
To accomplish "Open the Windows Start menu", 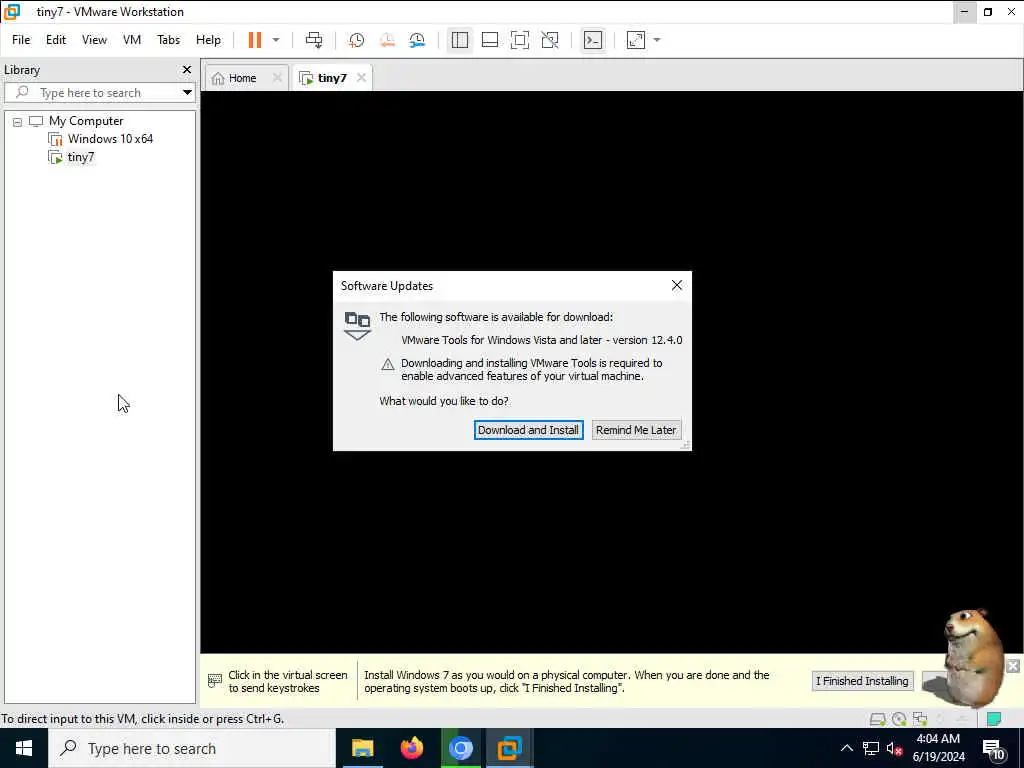I will click(x=24, y=748).
